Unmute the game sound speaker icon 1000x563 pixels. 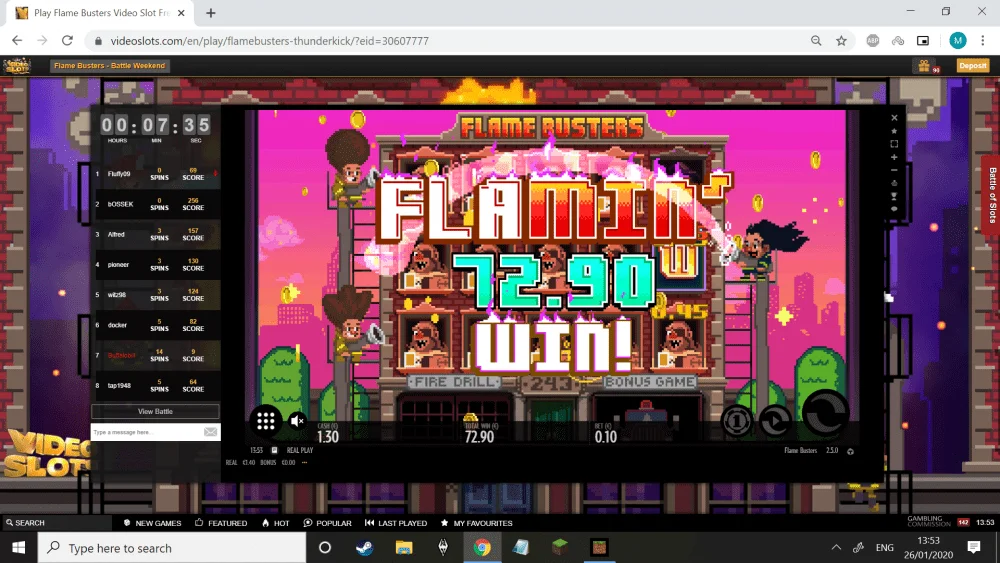tap(297, 421)
